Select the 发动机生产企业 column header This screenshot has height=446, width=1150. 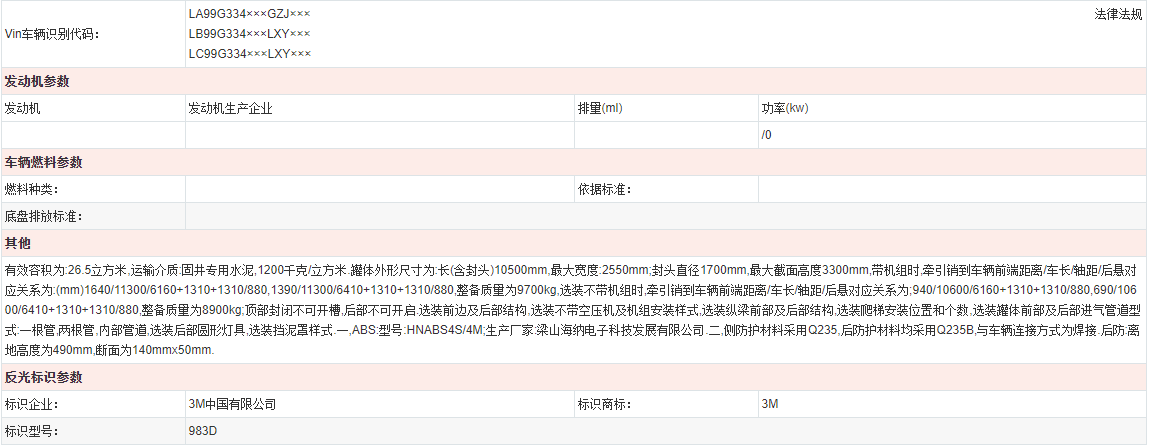coord(230,108)
